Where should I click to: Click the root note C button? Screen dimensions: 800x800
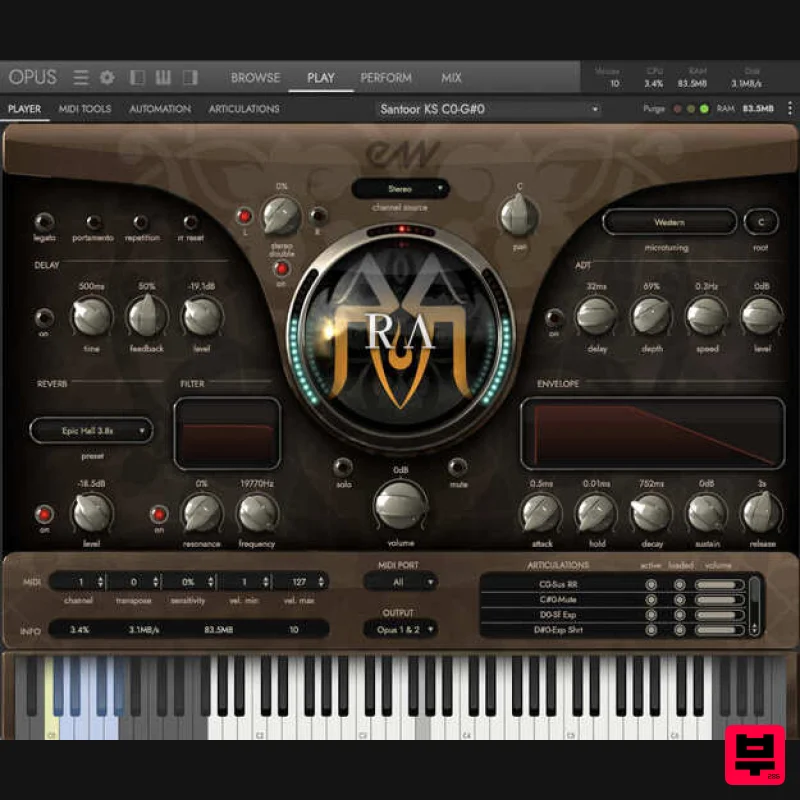click(x=761, y=222)
